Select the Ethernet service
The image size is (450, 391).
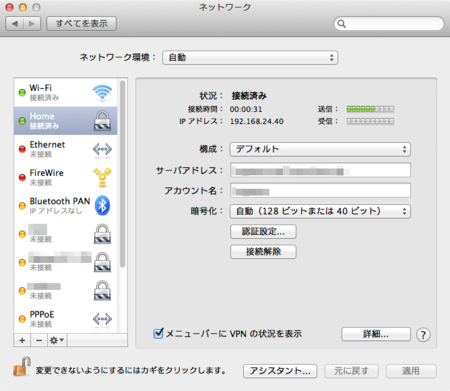66,149
